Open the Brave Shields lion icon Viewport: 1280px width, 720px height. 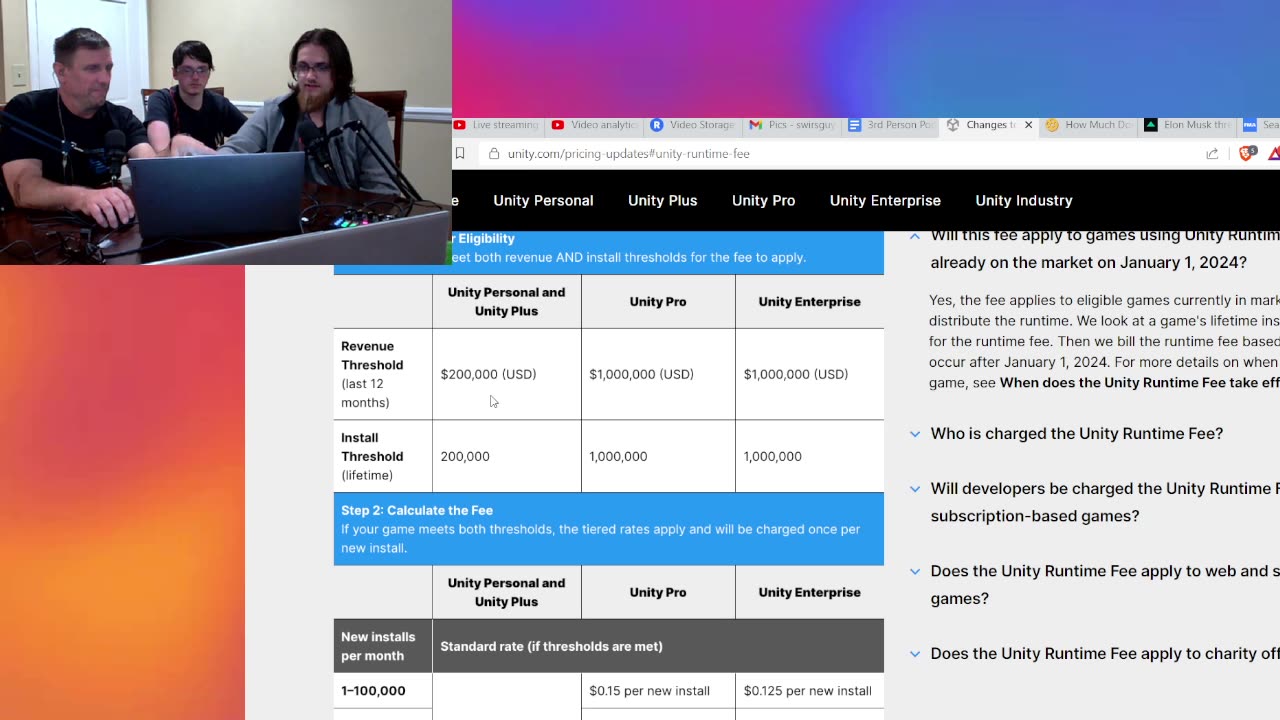(1247, 154)
